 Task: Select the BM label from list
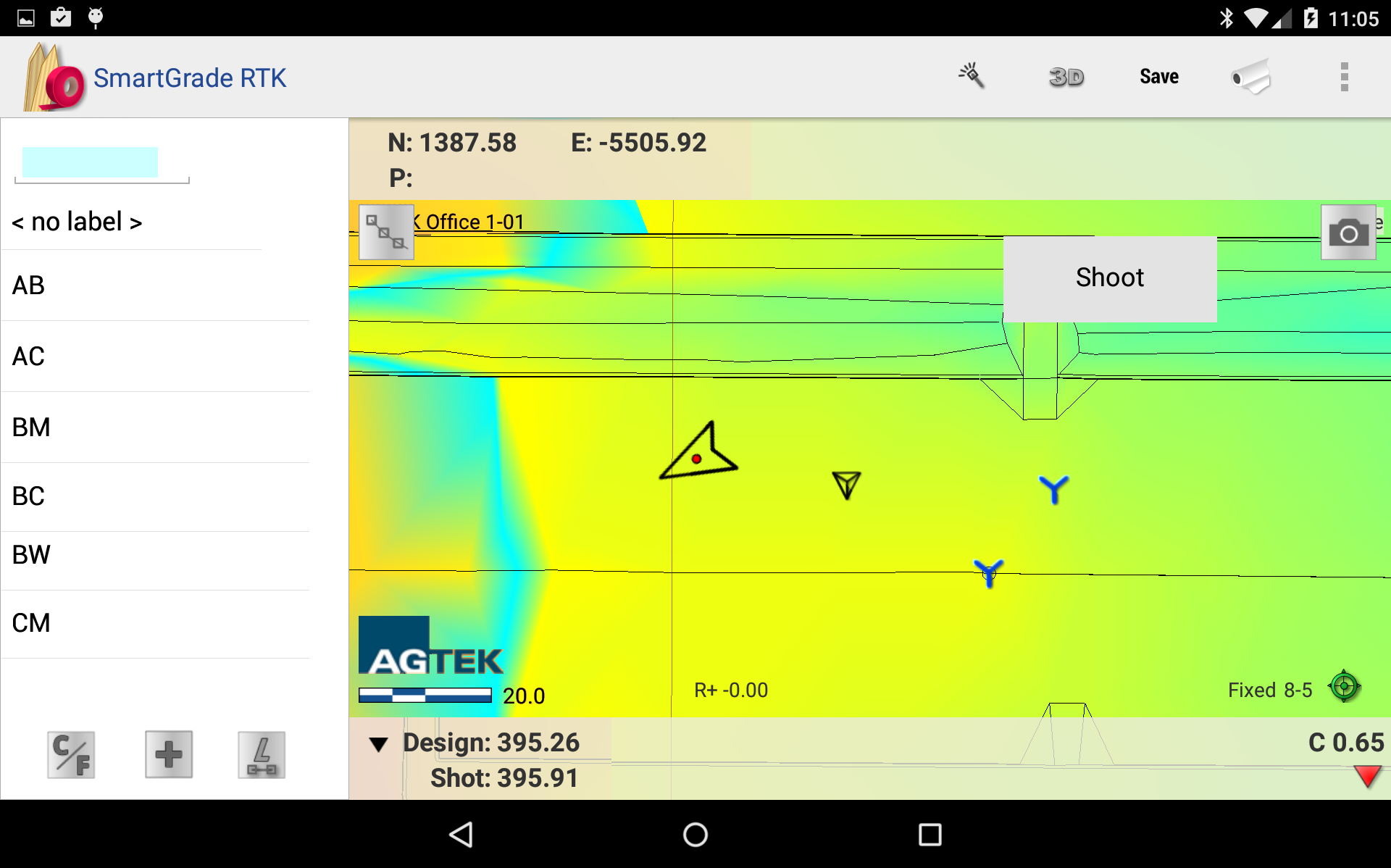point(32,427)
